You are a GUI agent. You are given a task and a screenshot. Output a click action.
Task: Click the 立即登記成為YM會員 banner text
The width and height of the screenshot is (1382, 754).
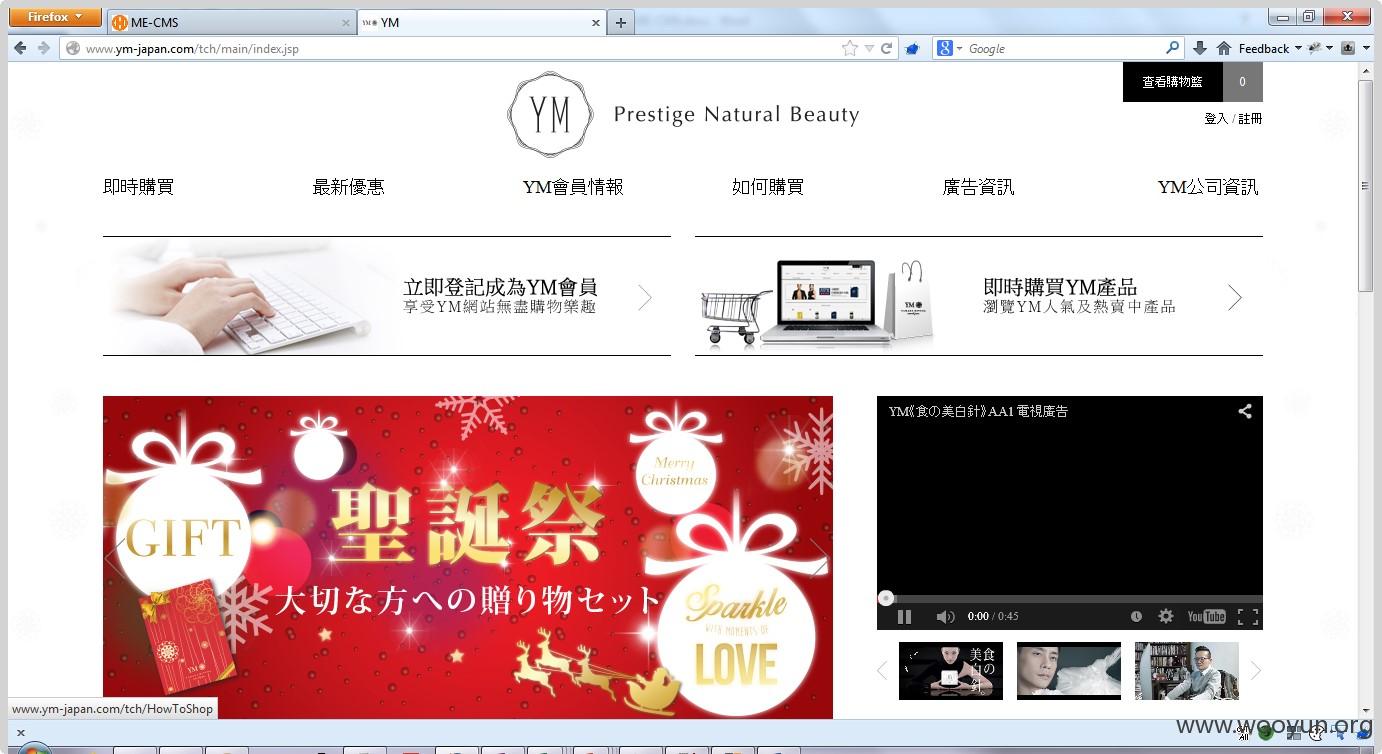[x=500, y=287]
